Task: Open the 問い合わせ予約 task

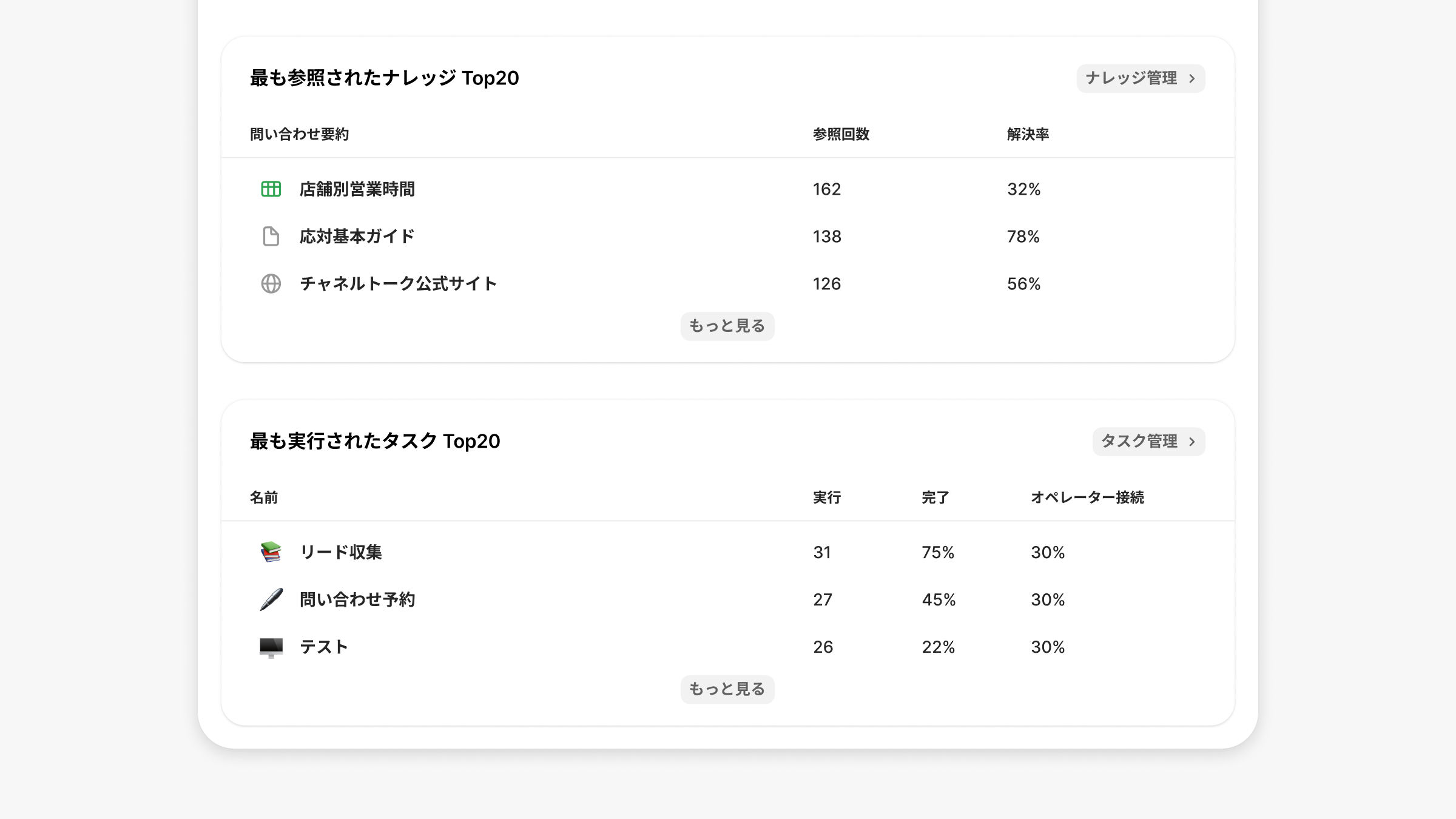Action: pos(357,599)
